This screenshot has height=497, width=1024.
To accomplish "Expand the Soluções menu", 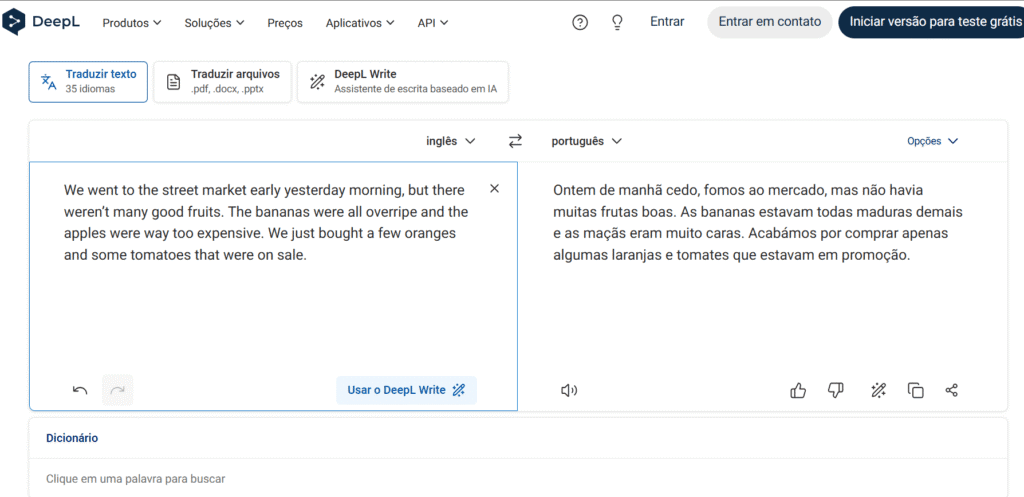I will [215, 23].
